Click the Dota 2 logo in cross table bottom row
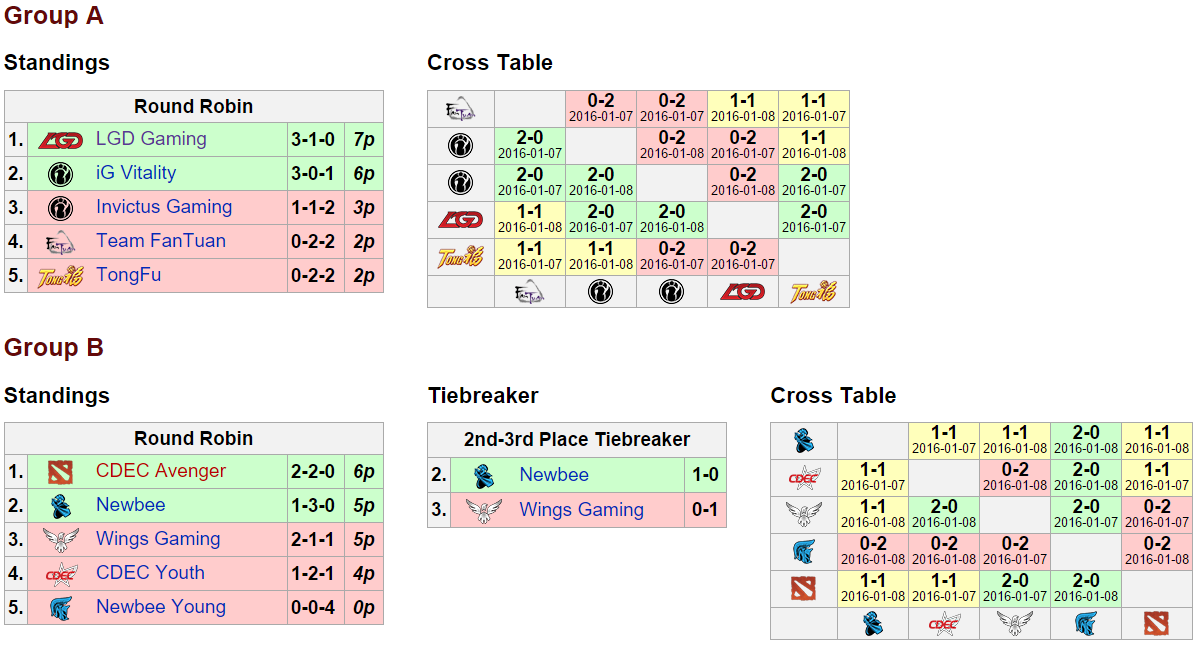Screen dimensions: 1200x646 1158,624
